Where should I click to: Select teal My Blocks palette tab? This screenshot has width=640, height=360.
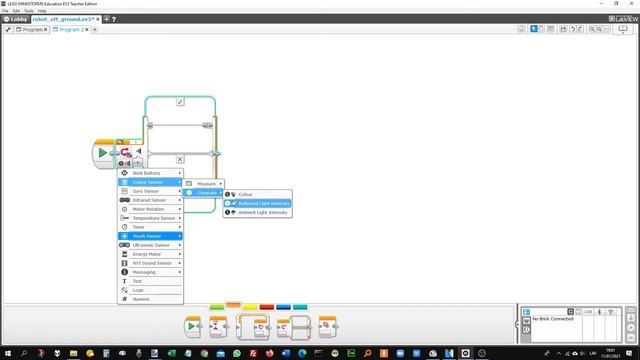click(x=300, y=307)
